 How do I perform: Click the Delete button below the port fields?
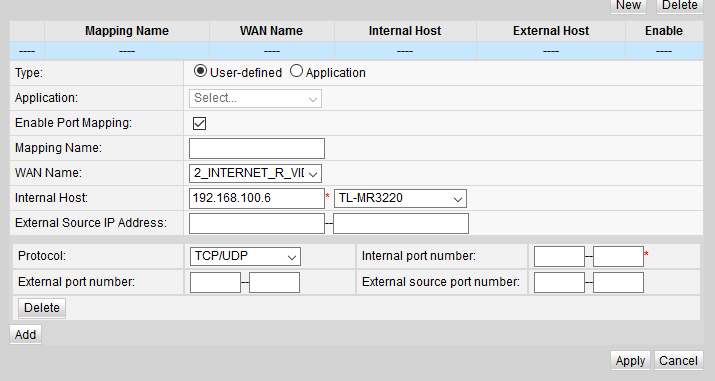[x=42, y=308]
